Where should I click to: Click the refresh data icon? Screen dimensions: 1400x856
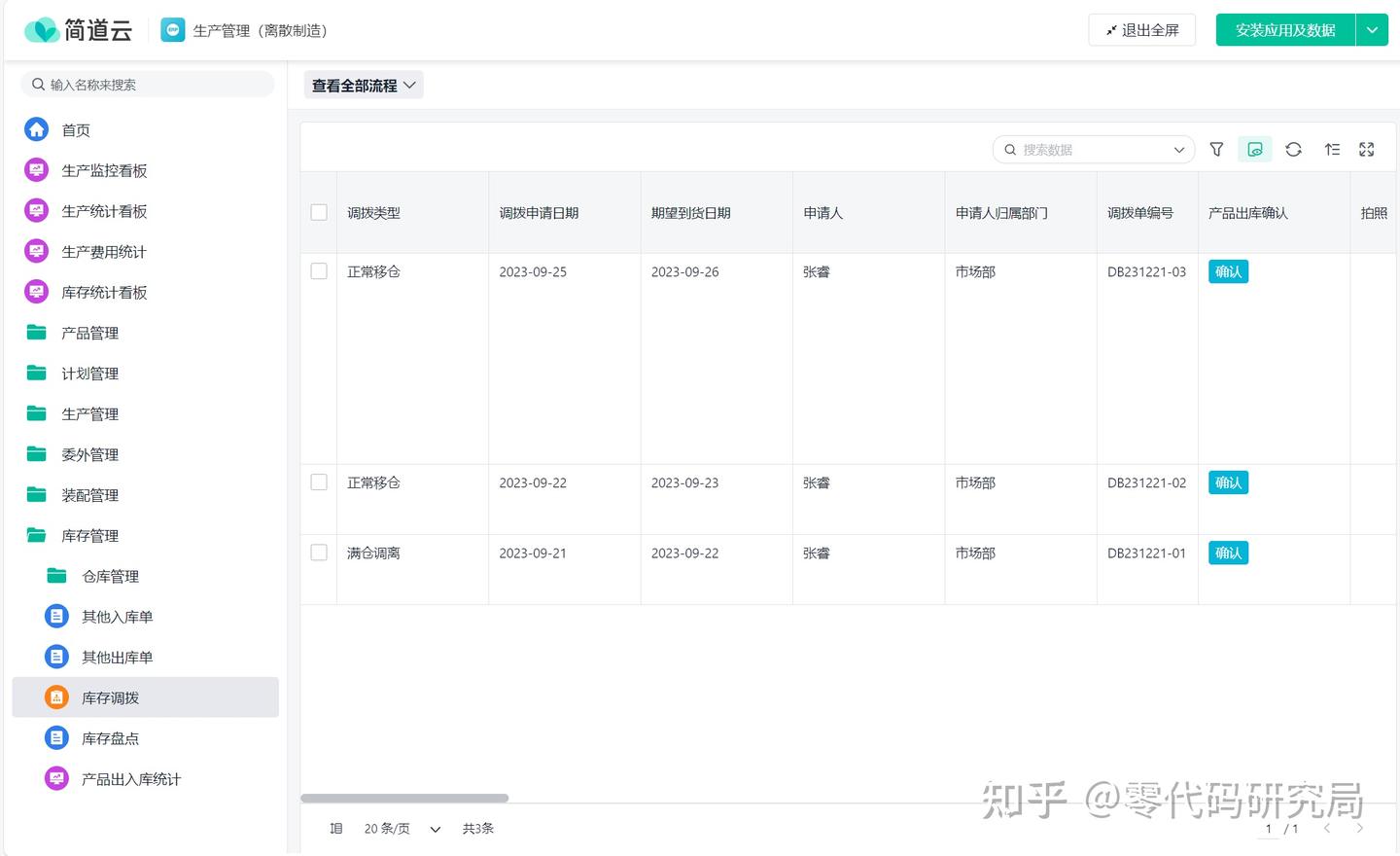(x=1293, y=150)
